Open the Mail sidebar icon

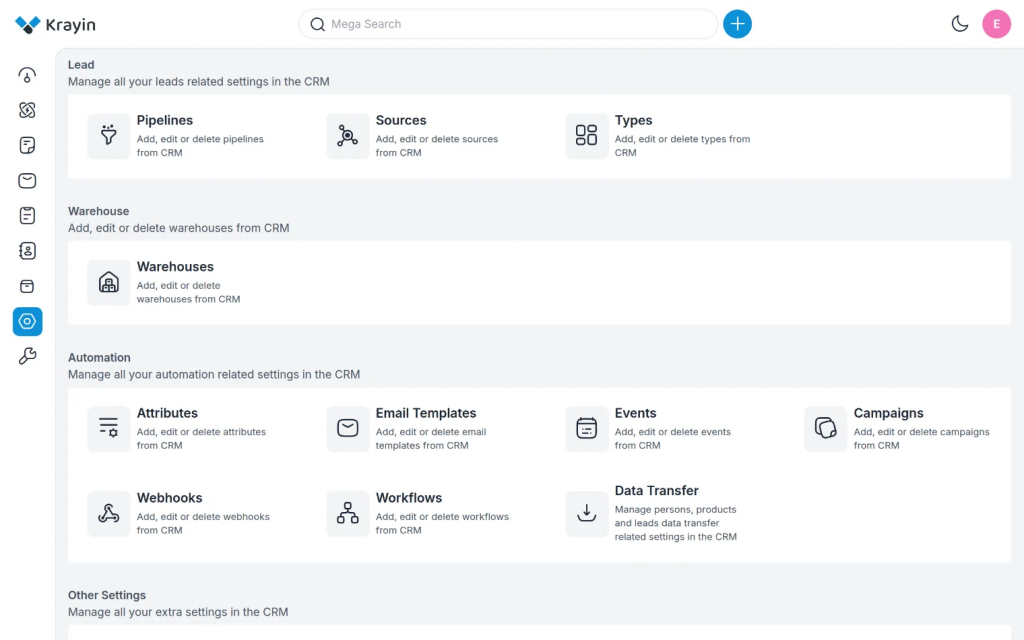click(27, 180)
